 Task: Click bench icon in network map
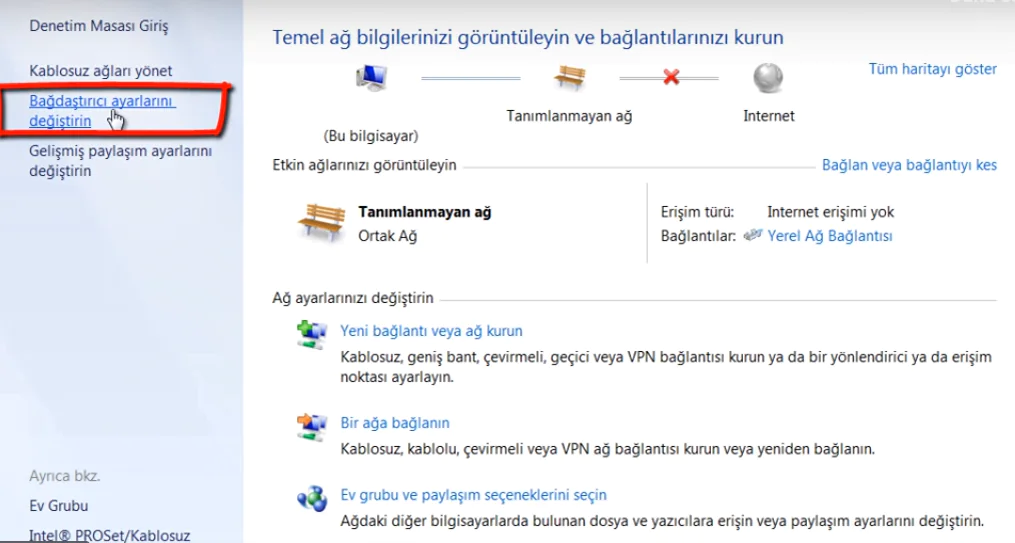pyautogui.click(x=570, y=78)
